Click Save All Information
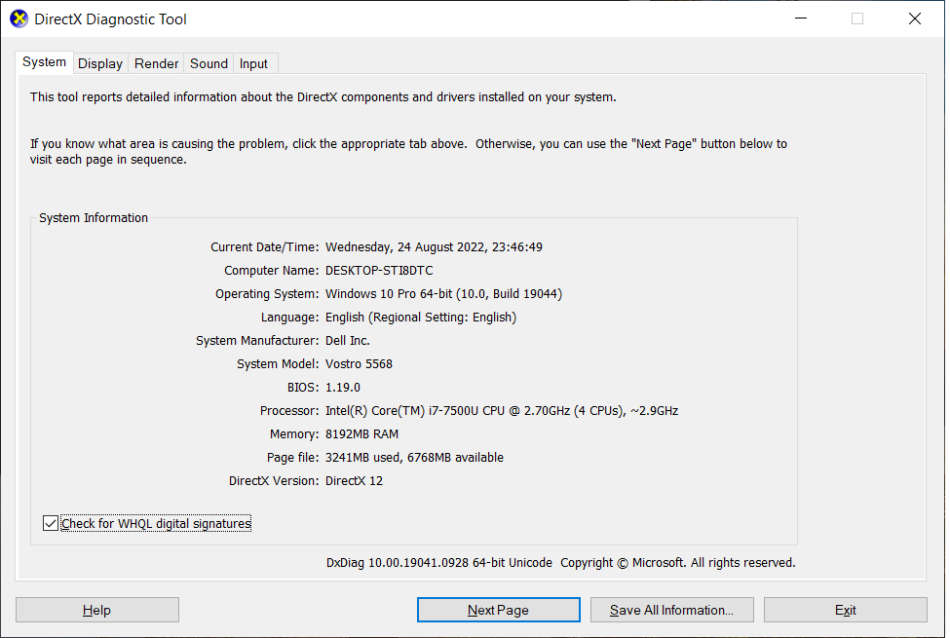Image resolution: width=950 pixels, height=638 pixels. click(x=671, y=609)
